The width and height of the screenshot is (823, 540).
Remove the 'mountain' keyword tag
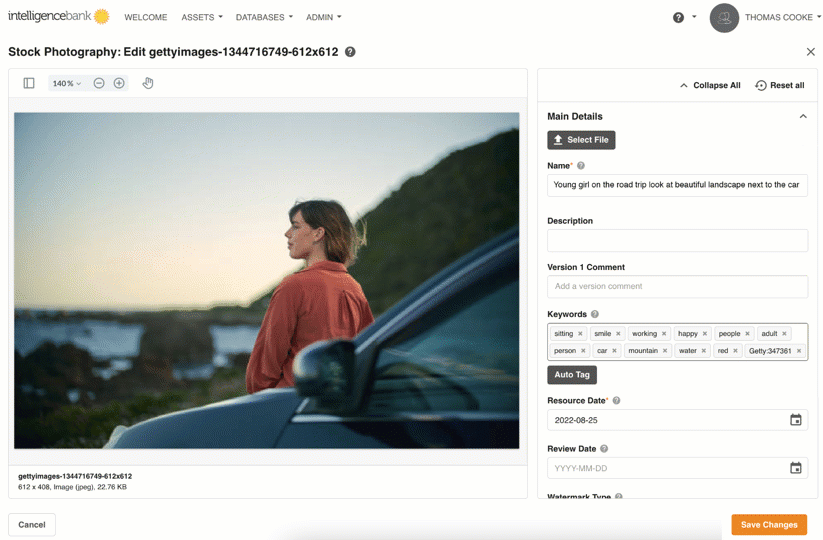(x=665, y=351)
